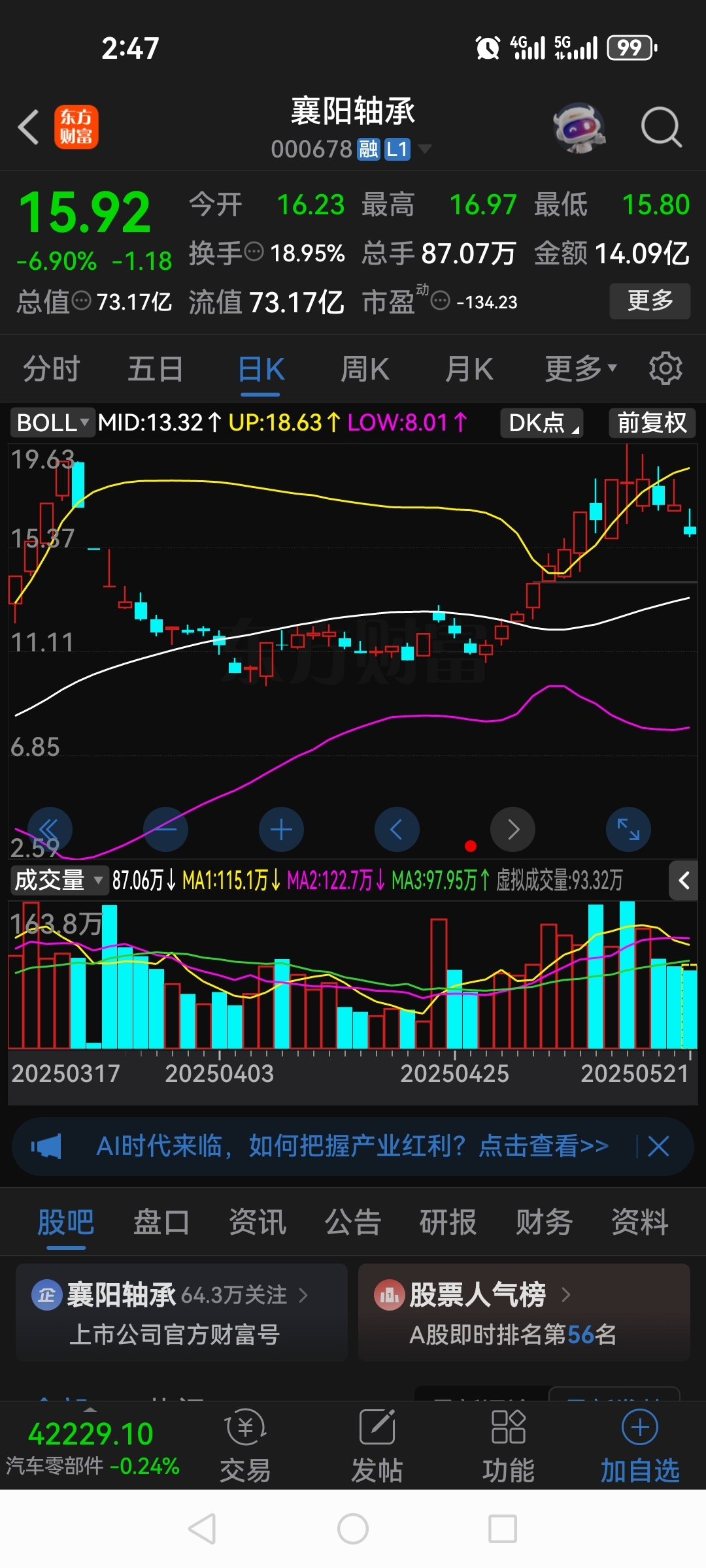Open 功能 functions menu

508,1446
